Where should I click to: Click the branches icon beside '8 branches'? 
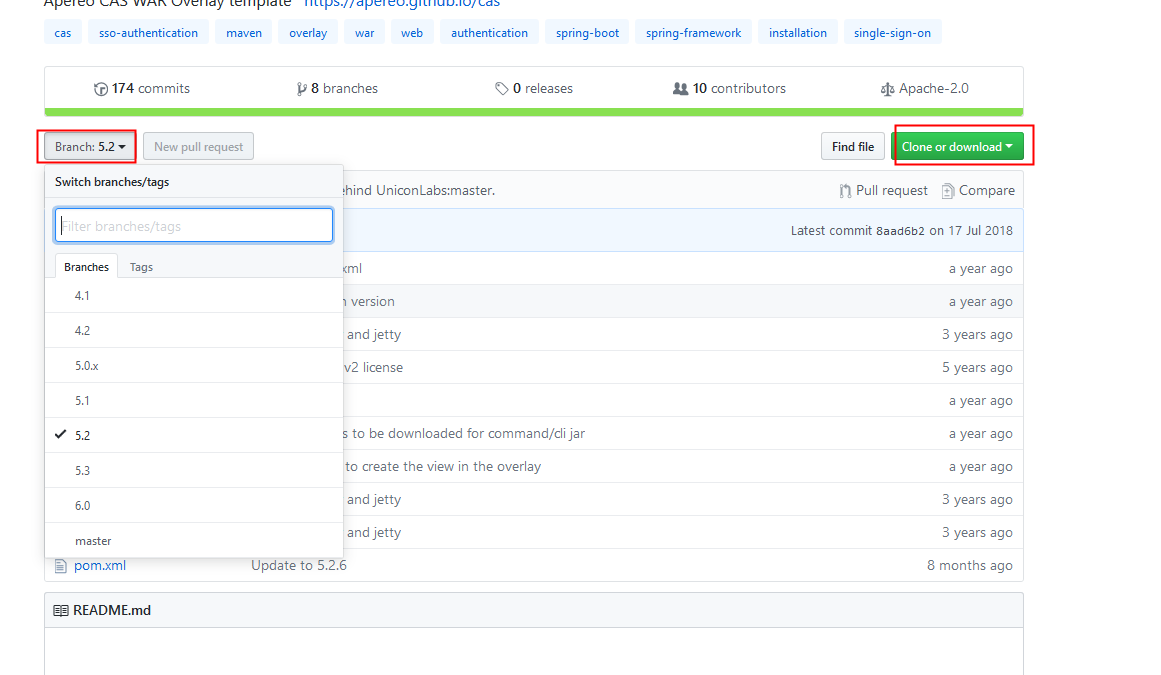pyautogui.click(x=302, y=88)
